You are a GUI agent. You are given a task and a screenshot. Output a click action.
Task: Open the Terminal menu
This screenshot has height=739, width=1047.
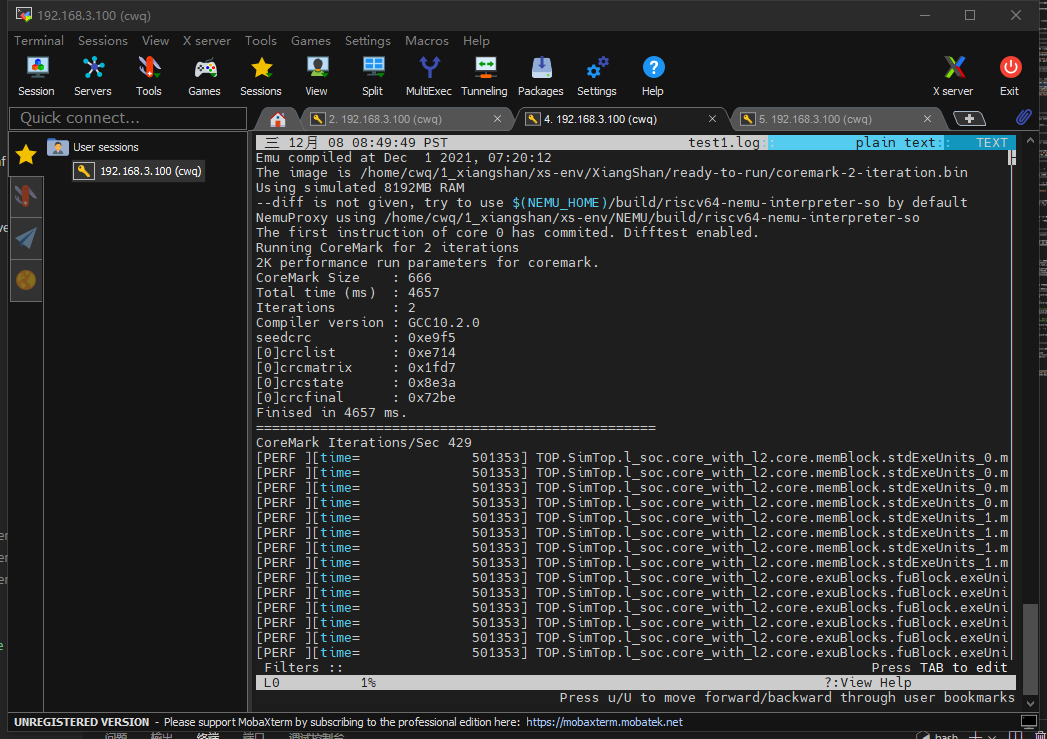pyautogui.click(x=39, y=41)
